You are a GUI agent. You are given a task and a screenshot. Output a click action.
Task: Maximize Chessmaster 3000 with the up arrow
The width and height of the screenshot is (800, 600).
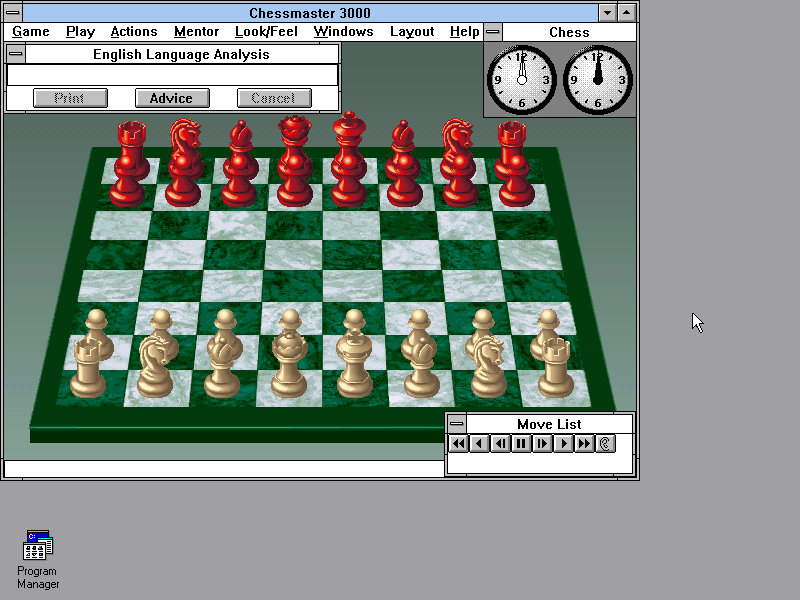[627, 13]
